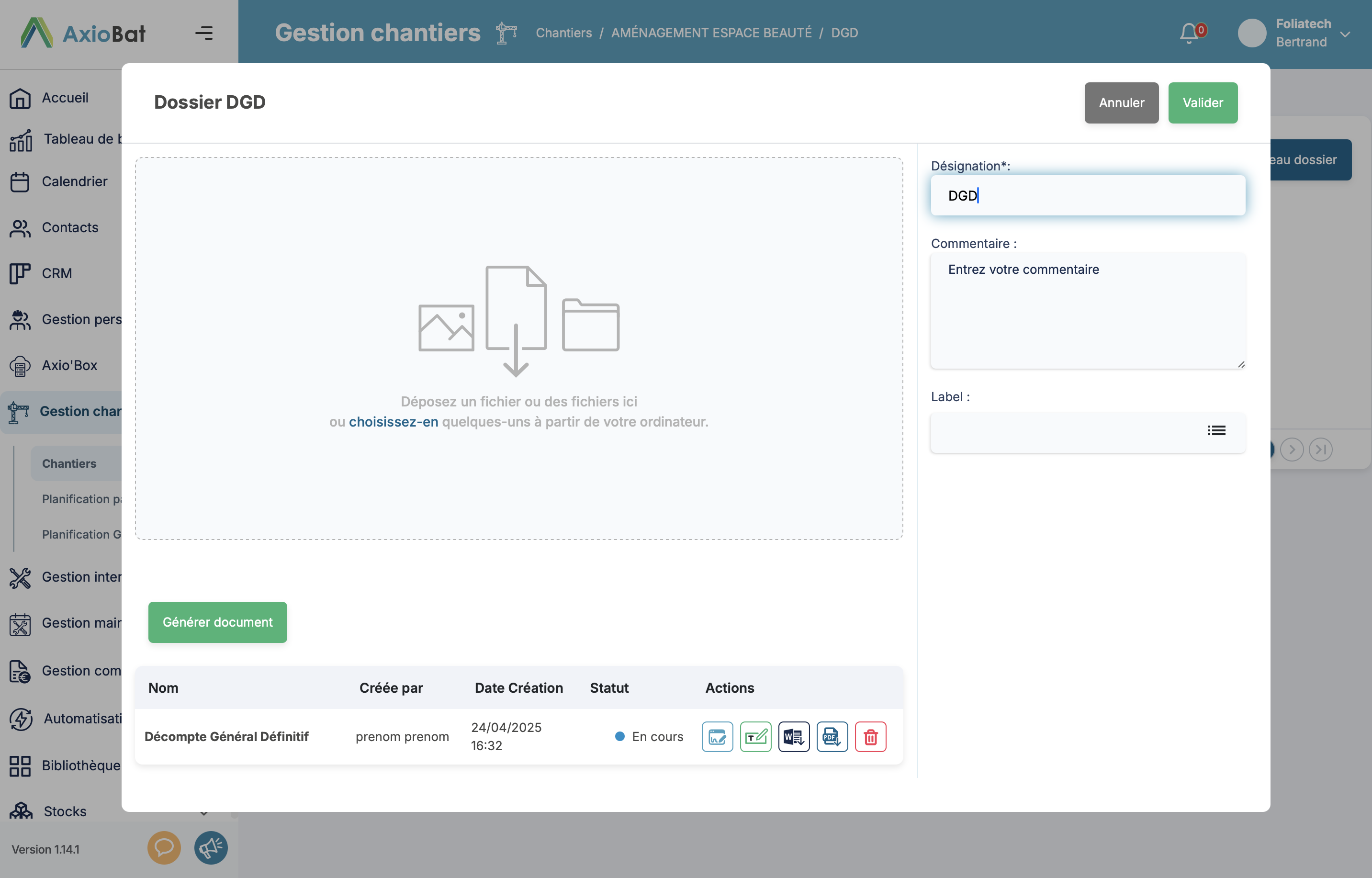Click the megaphone announcements icon
1372x878 pixels.
click(x=211, y=848)
